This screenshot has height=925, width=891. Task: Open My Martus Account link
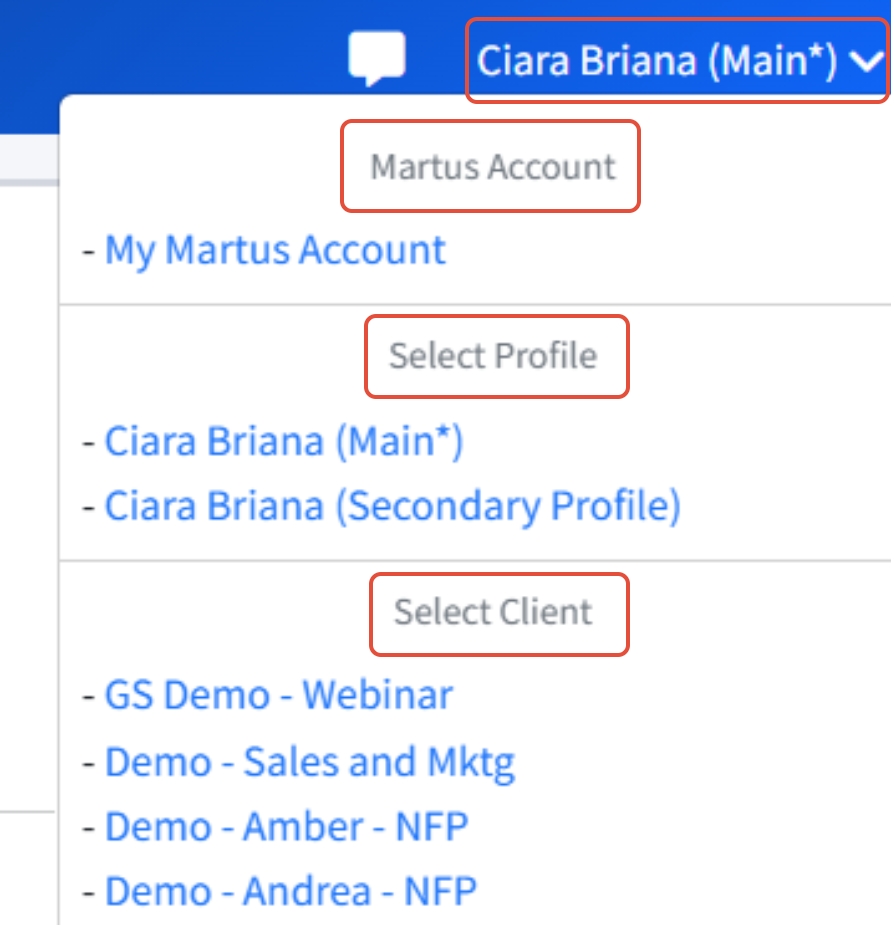coord(275,250)
